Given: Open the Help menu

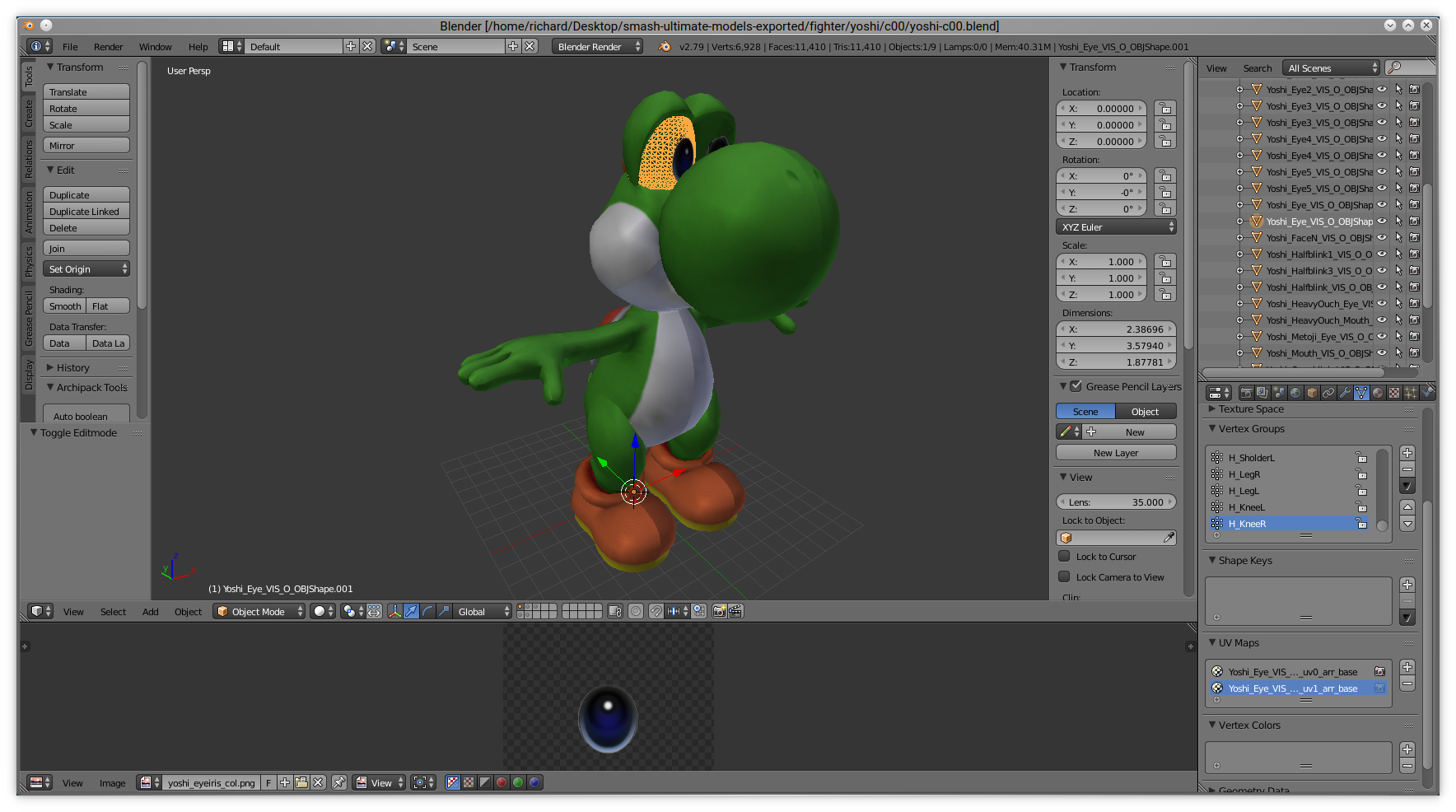Looking at the screenshot, I should [x=198, y=46].
